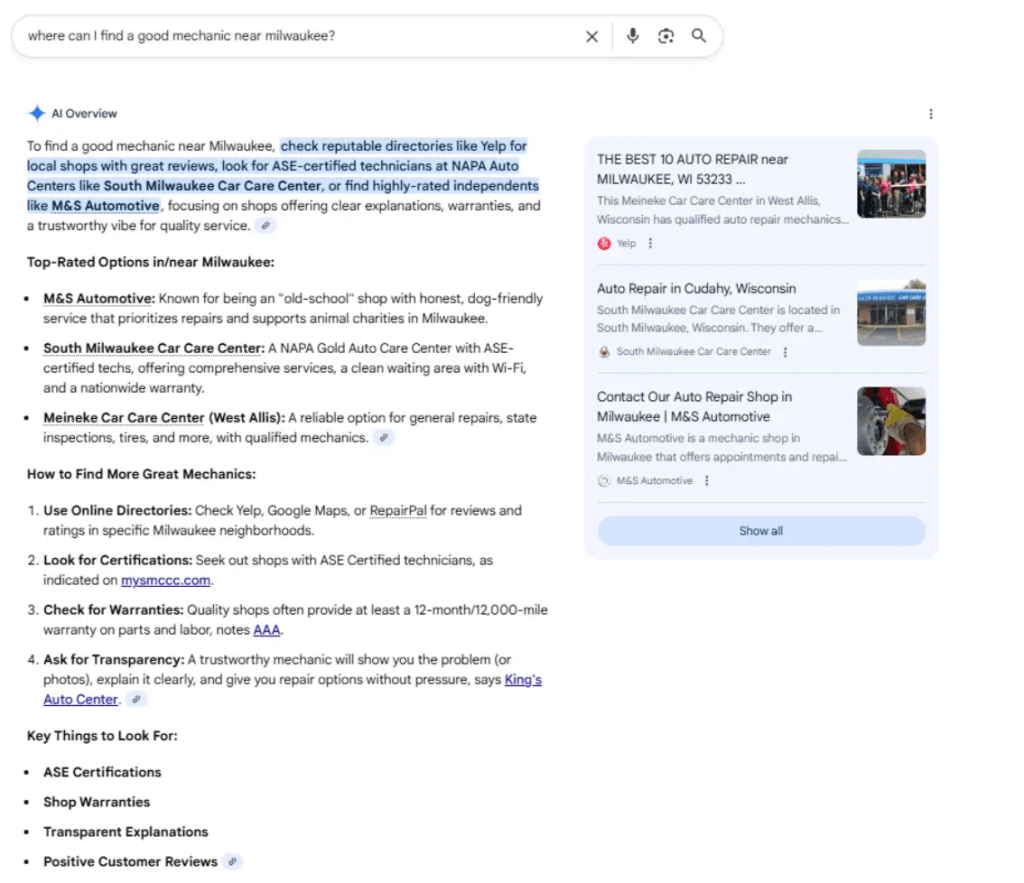The image size is (1024, 883).
Task: Click source link chip after intro paragraph
Action: coord(266,226)
